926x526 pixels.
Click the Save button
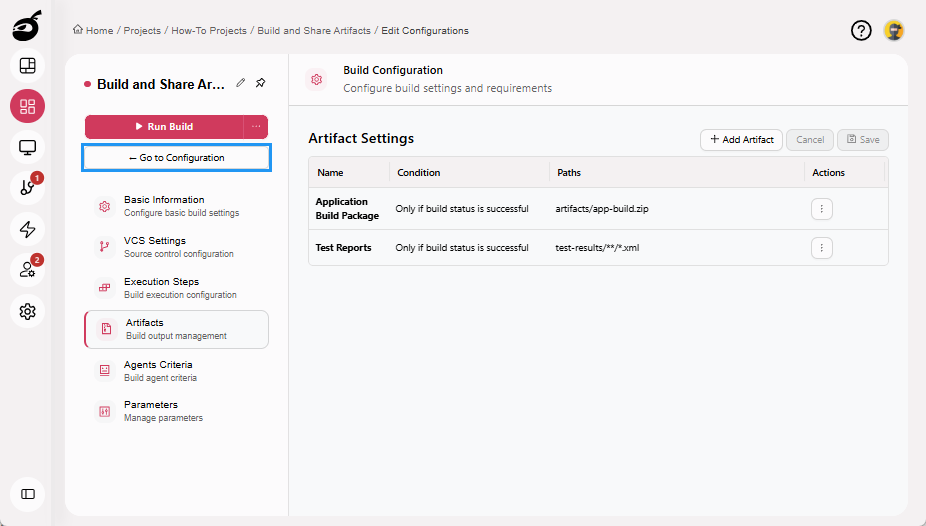863,140
